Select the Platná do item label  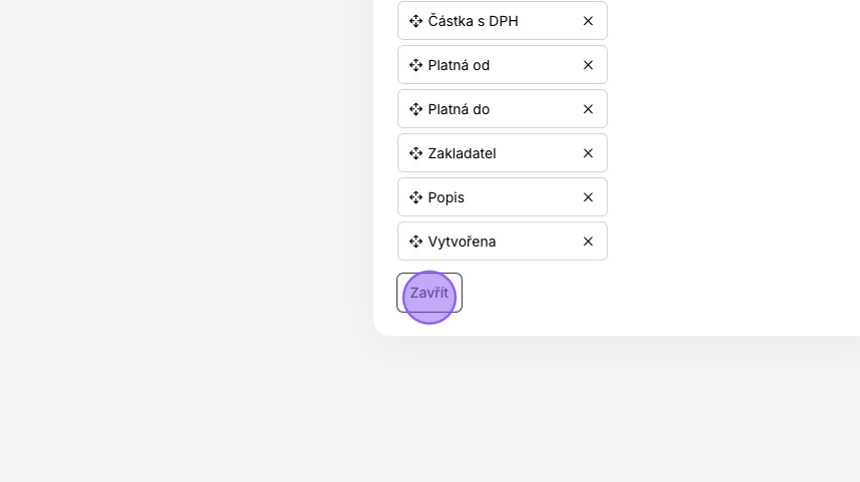coord(459,109)
